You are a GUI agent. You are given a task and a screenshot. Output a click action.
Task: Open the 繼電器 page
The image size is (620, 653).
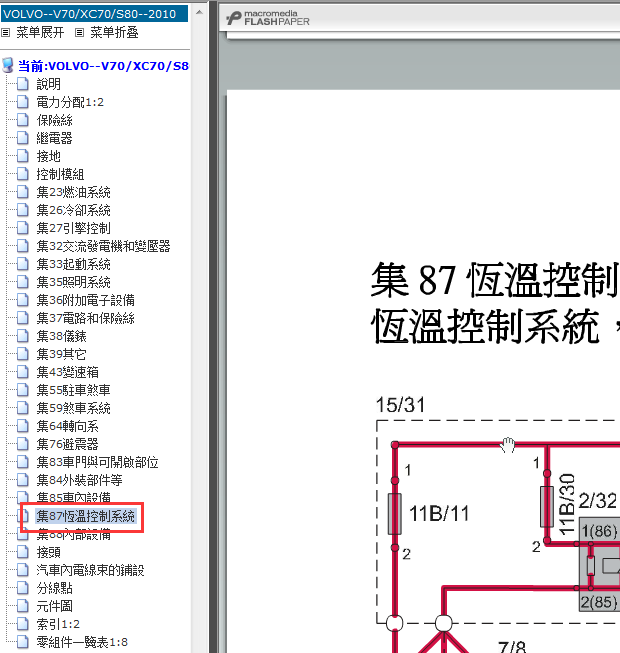tap(55, 138)
